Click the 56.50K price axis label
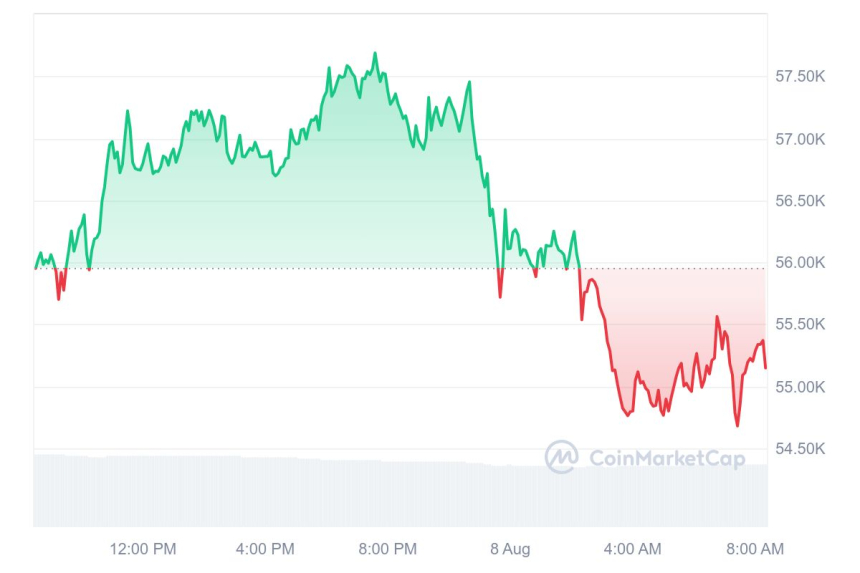860x573 pixels. pyautogui.click(x=800, y=201)
